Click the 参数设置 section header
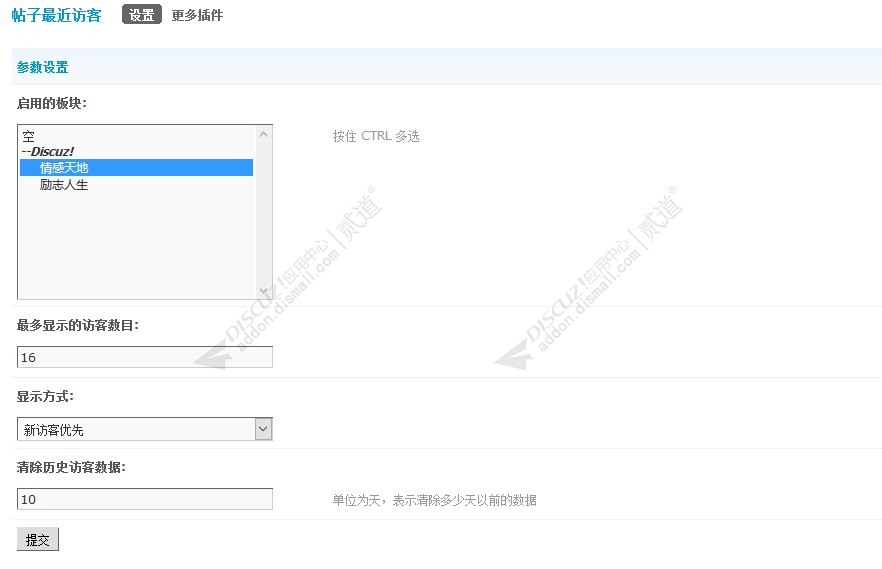Screen dimensions: 882x569 (43, 67)
